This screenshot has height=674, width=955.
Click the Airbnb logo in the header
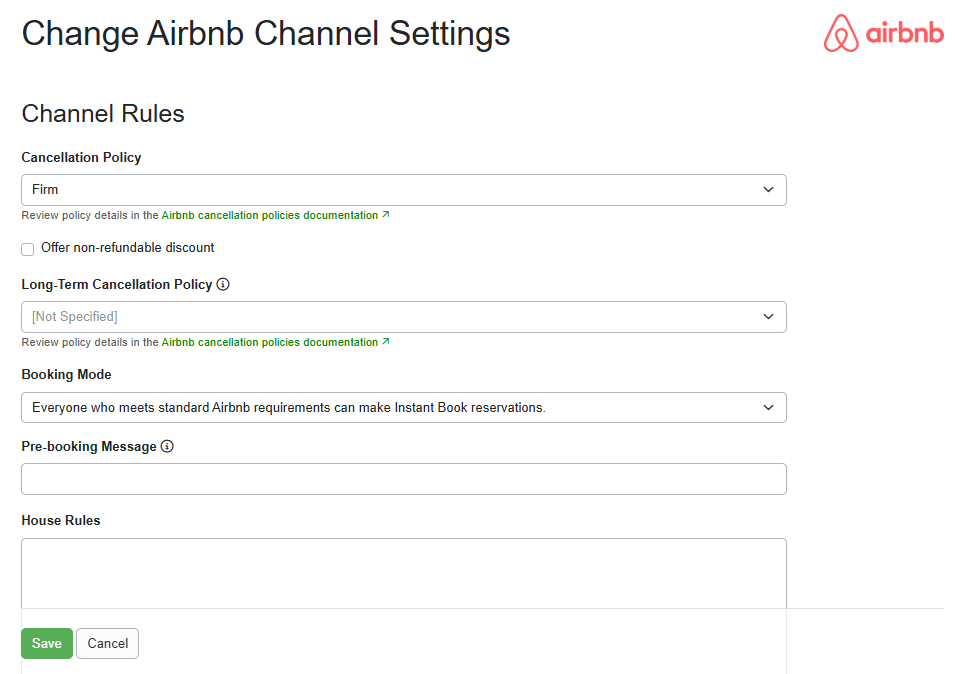click(843, 33)
